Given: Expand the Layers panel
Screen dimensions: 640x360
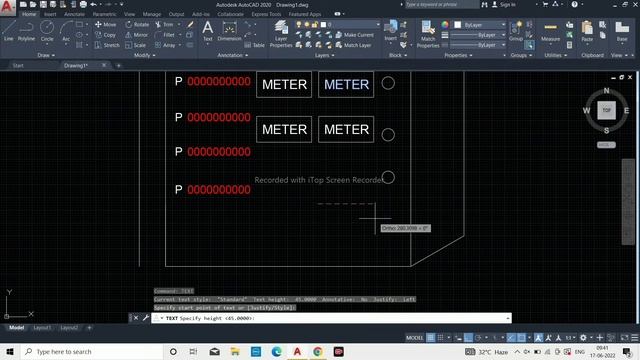Looking at the screenshot, I should point(324,55).
